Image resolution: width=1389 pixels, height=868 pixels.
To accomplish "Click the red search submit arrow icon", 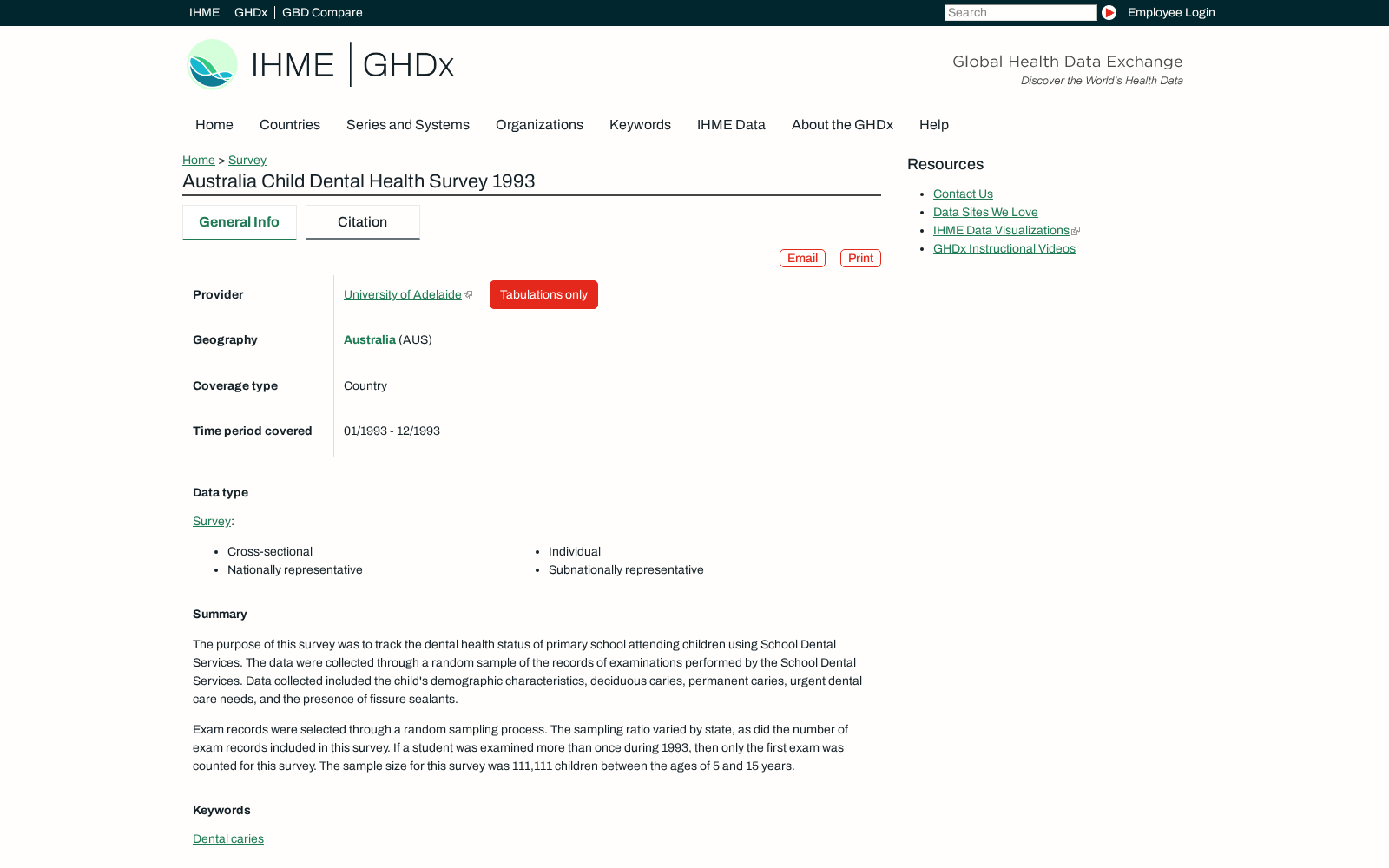I will coord(1109,12).
